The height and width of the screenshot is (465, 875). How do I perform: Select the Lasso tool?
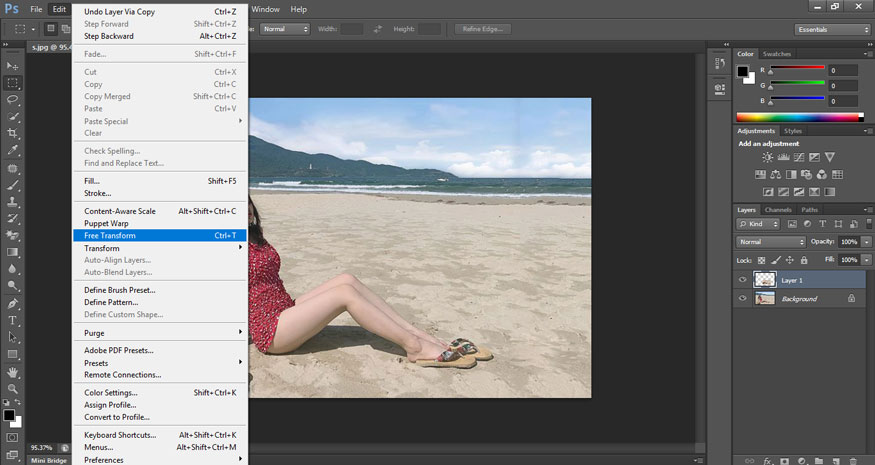point(13,100)
